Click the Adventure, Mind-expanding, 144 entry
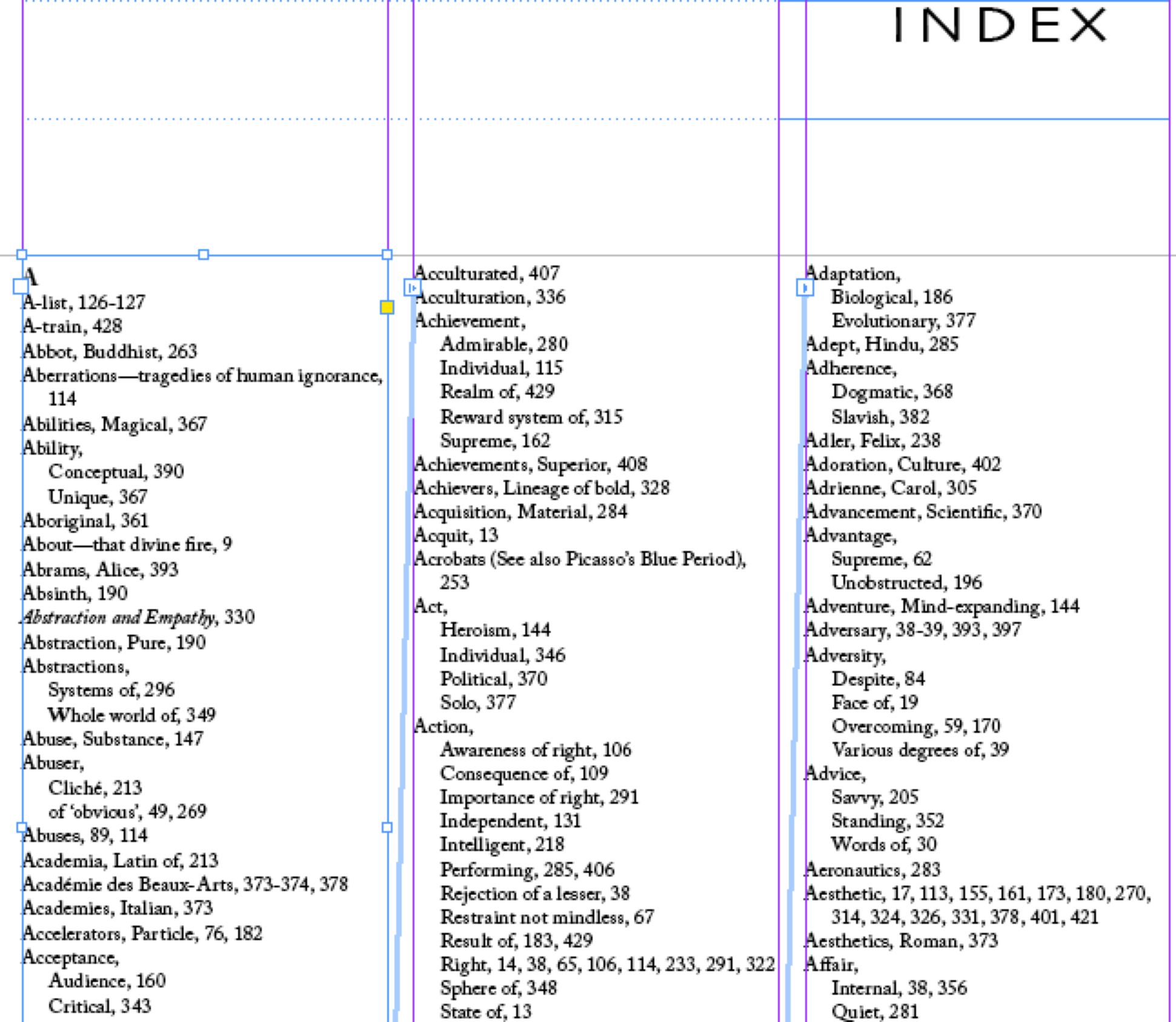This screenshot has height=1022, width=1176. point(942,606)
